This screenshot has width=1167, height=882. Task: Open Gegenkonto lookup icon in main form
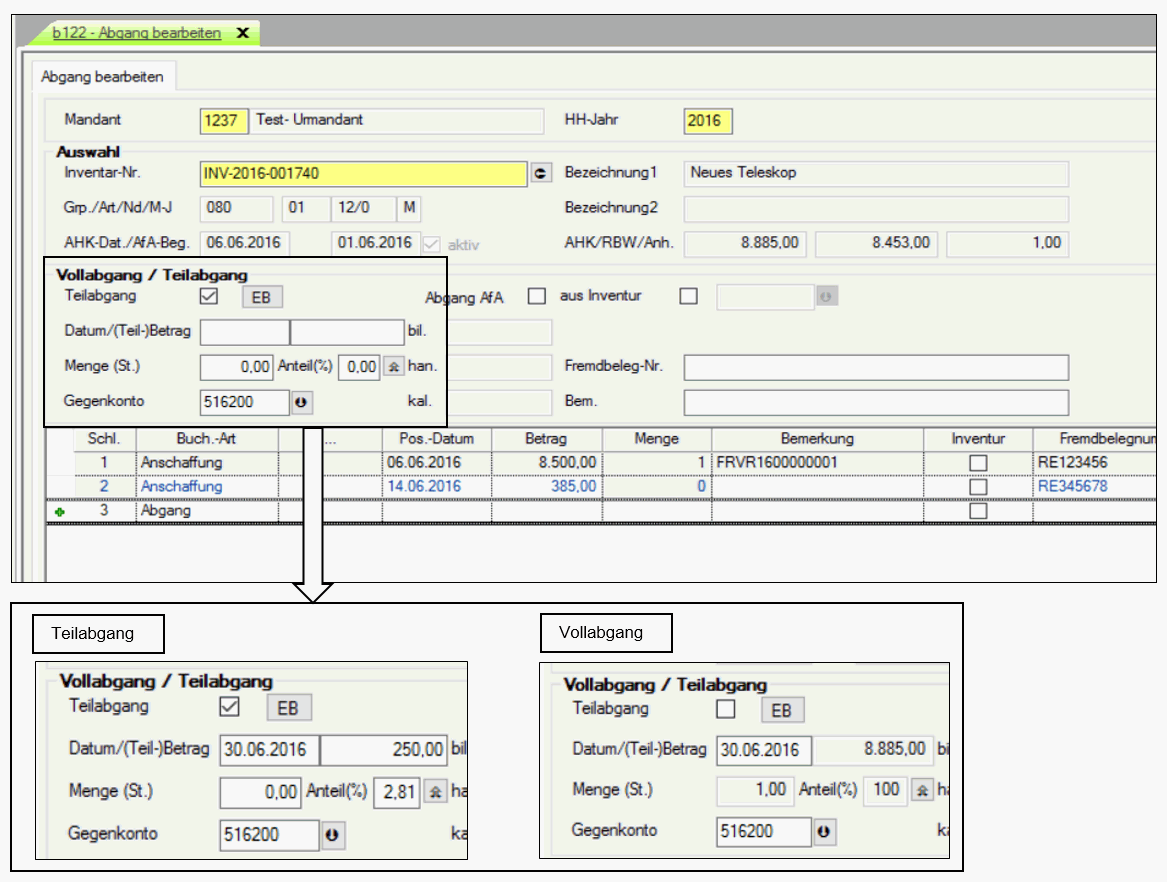[x=301, y=402]
